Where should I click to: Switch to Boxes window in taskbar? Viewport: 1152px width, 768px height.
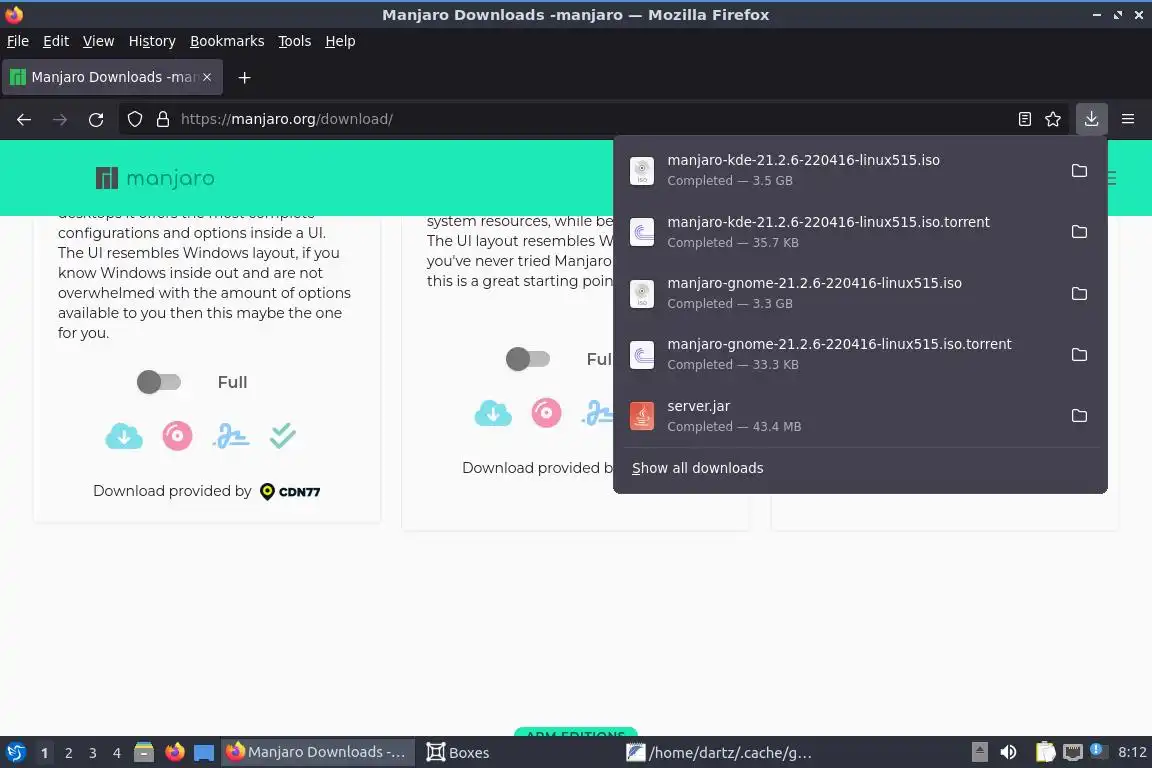tap(458, 753)
